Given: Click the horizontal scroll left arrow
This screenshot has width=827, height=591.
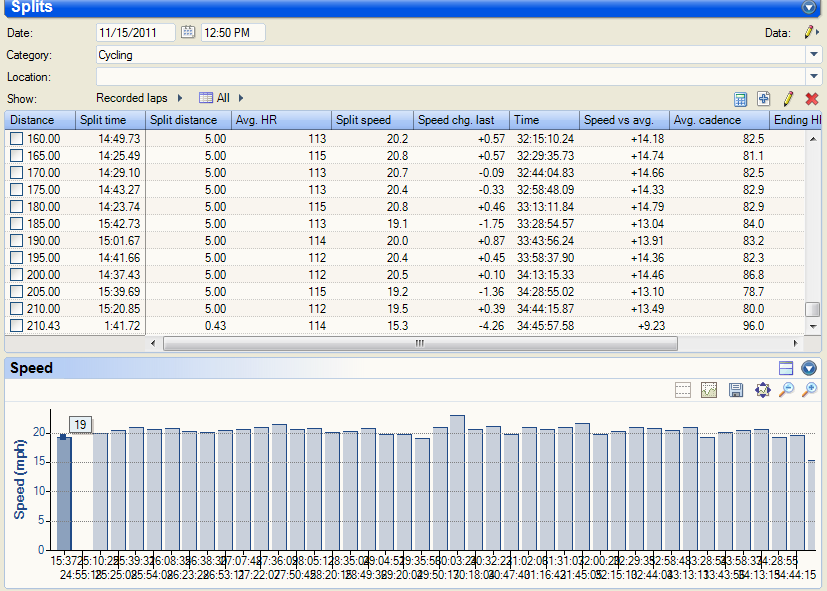Looking at the screenshot, I should pyautogui.click(x=153, y=343).
